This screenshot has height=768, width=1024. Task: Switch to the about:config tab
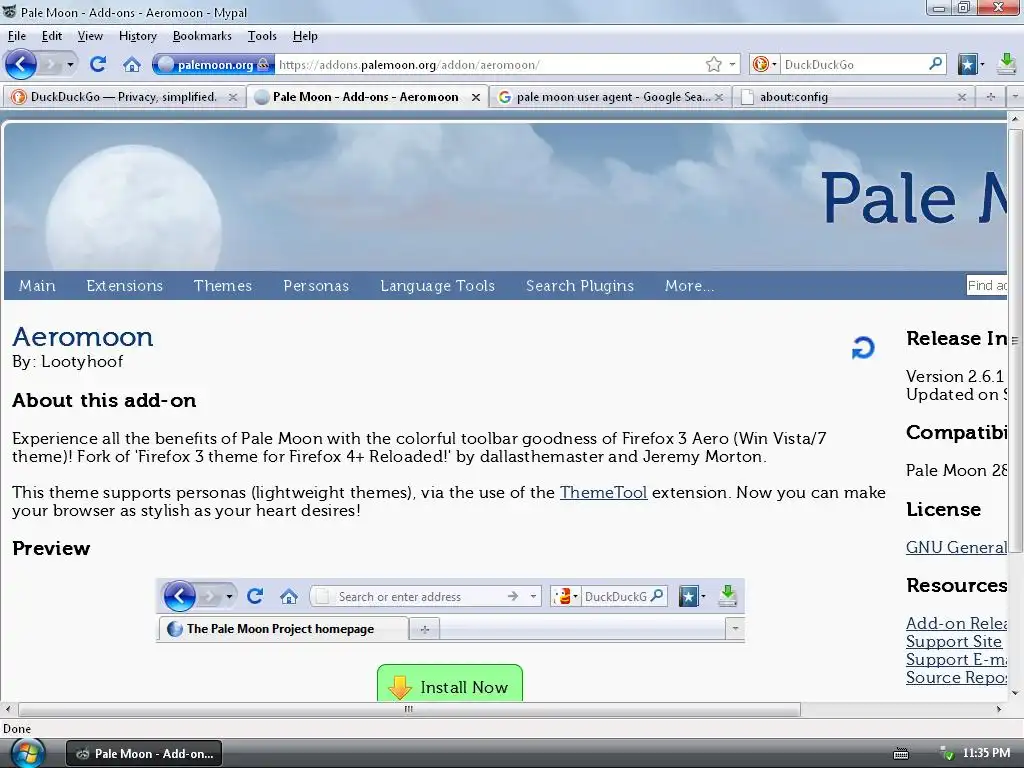[x=852, y=97]
